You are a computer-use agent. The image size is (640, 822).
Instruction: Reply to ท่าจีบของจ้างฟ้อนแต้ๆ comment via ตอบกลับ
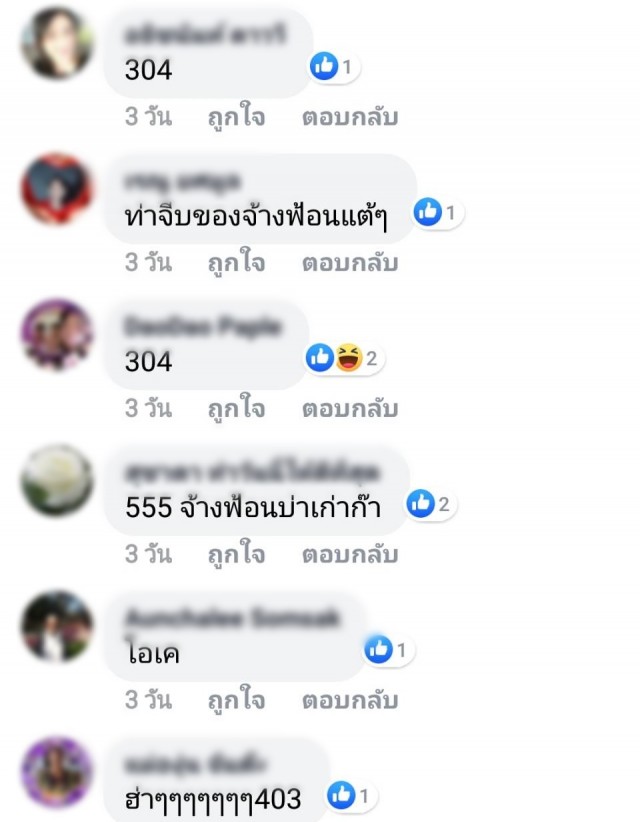[350, 262]
